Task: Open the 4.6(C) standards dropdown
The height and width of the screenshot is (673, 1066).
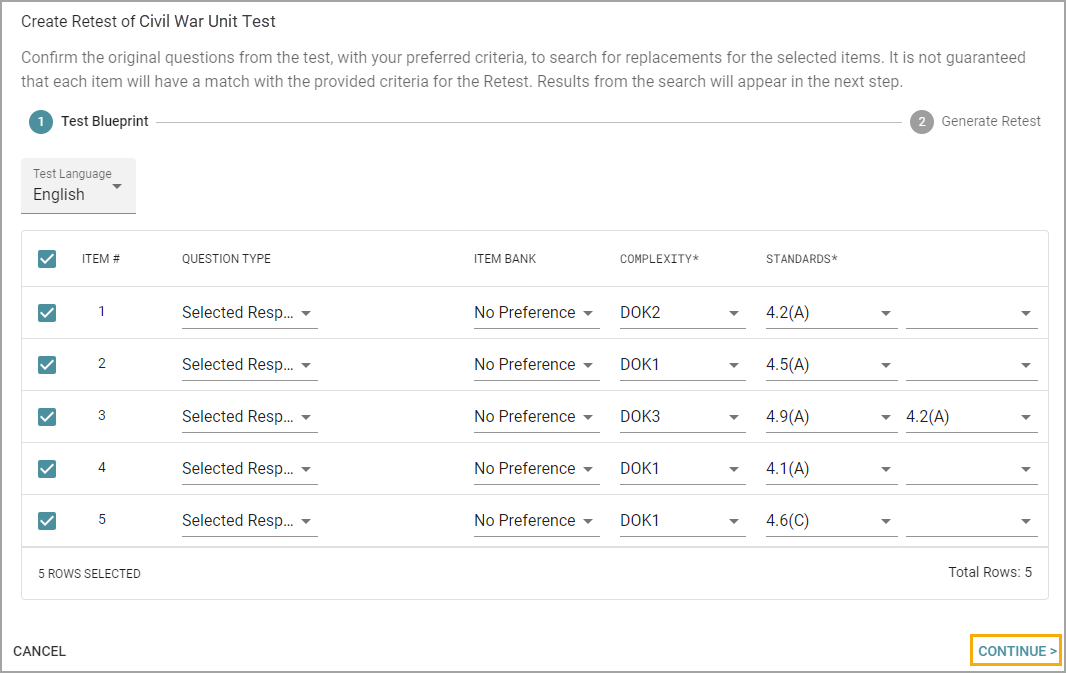Action: pos(831,521)
